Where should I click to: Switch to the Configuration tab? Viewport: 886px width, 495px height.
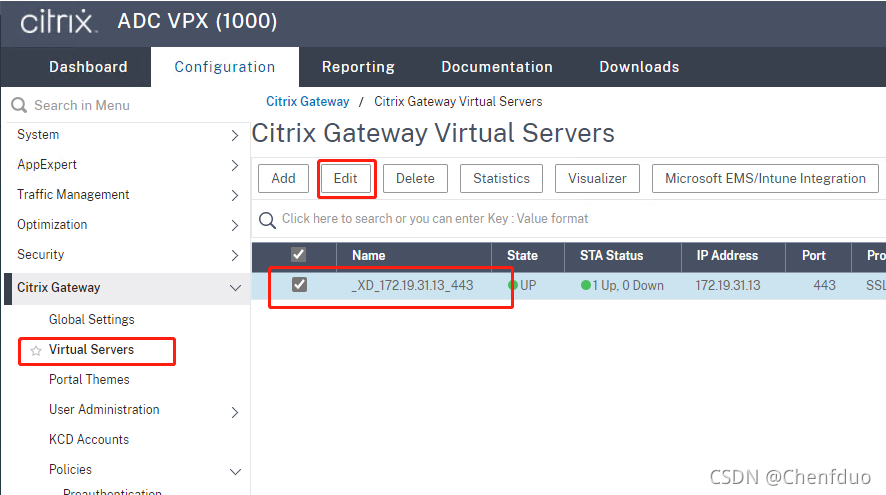tap(225, 67)
